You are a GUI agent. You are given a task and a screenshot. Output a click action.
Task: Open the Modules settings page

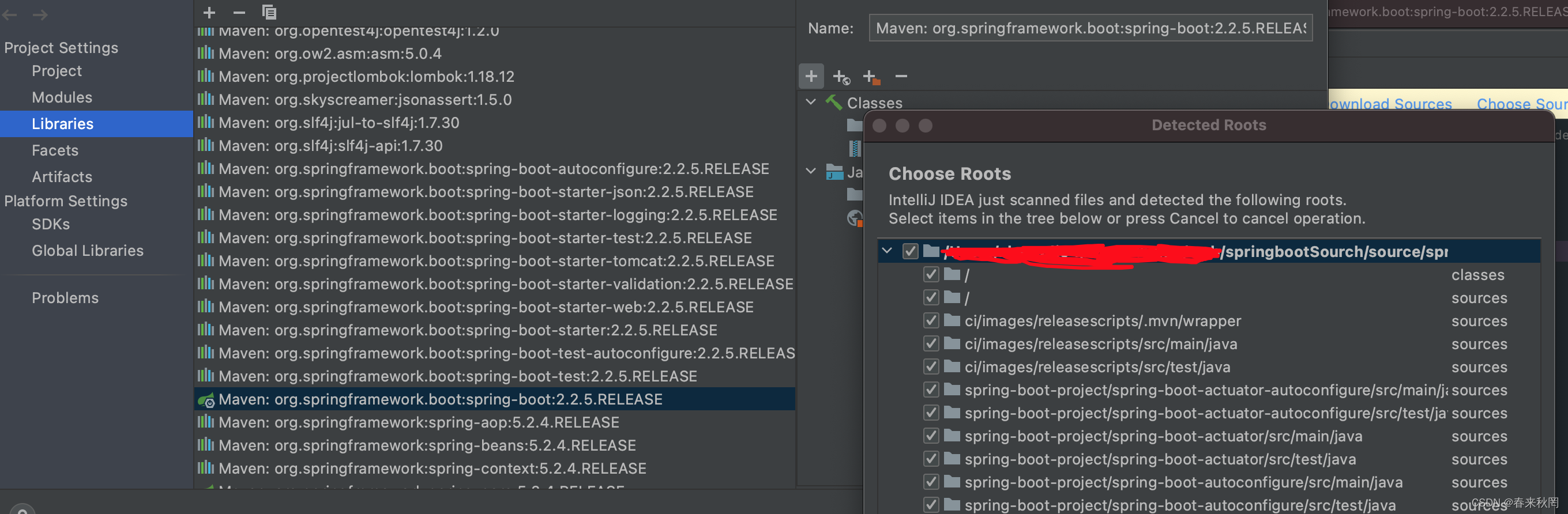point(62,97)
